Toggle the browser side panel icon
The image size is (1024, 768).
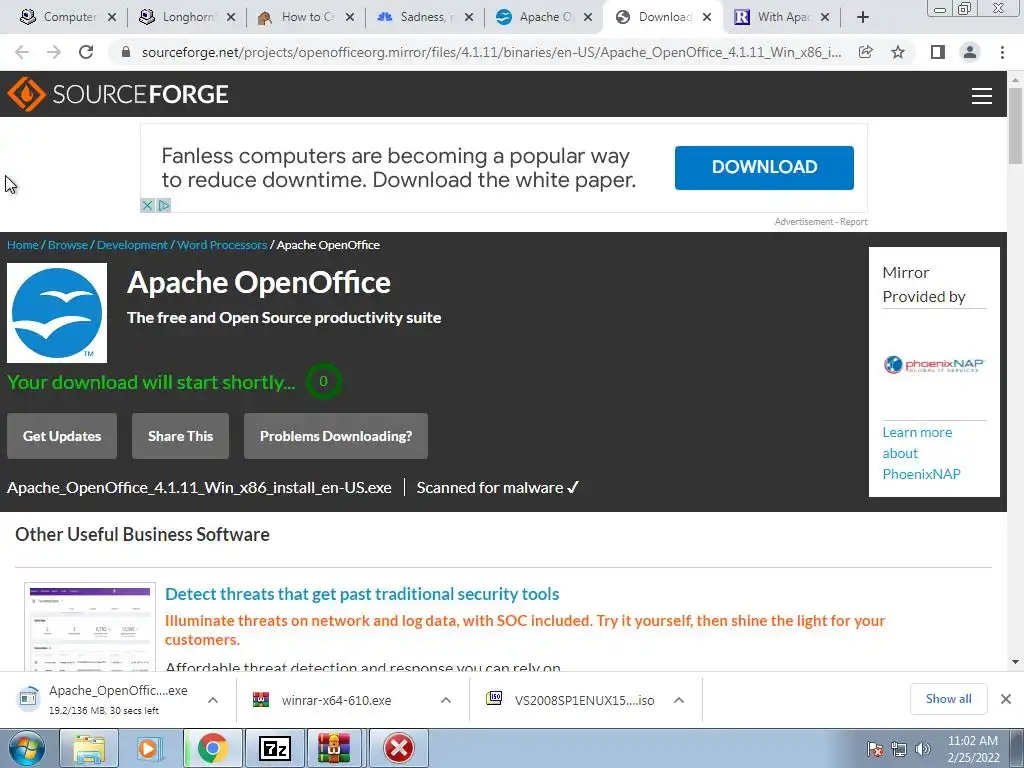[x=938, y=52]
